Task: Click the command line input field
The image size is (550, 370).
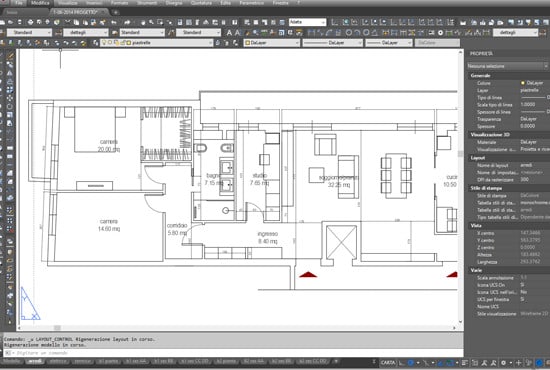Action: (233, 353)
